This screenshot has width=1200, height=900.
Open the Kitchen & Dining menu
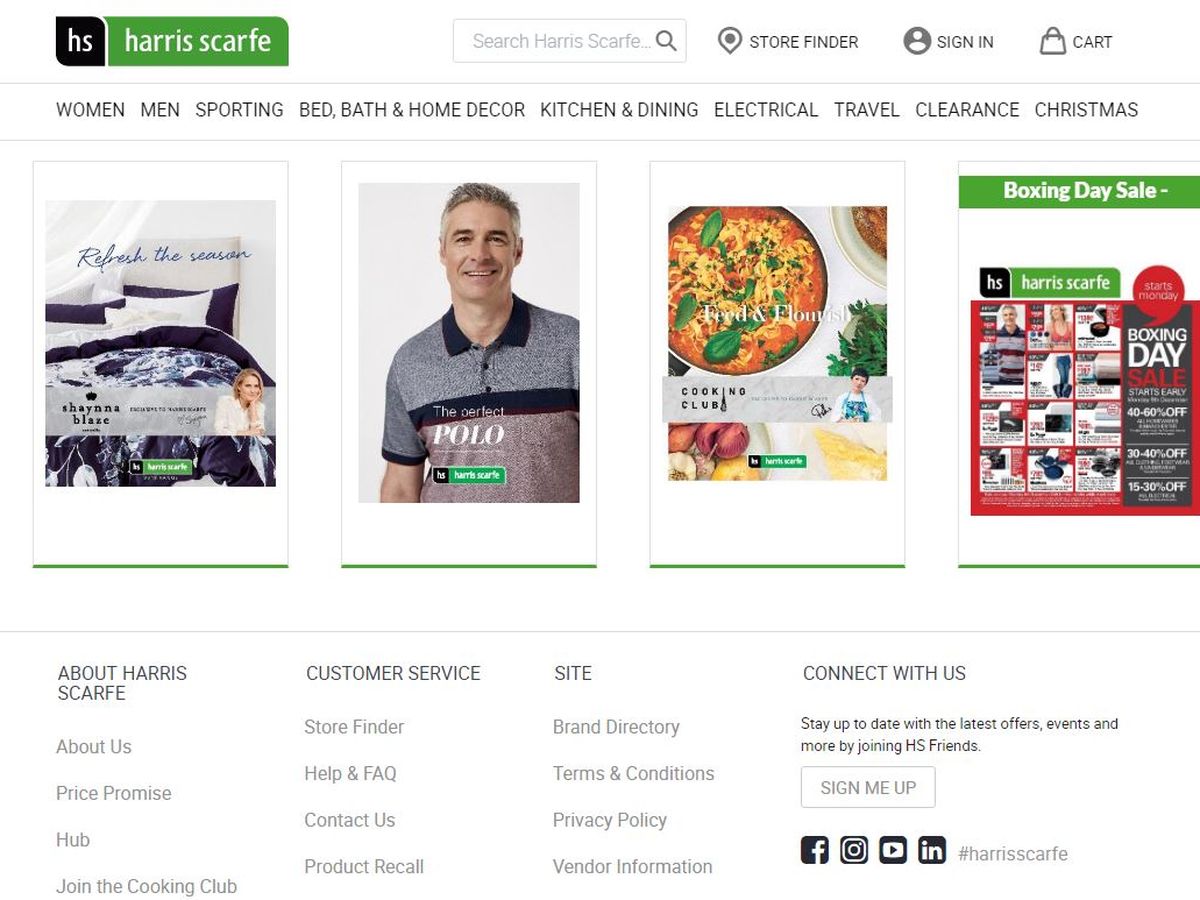pos(619,110)
